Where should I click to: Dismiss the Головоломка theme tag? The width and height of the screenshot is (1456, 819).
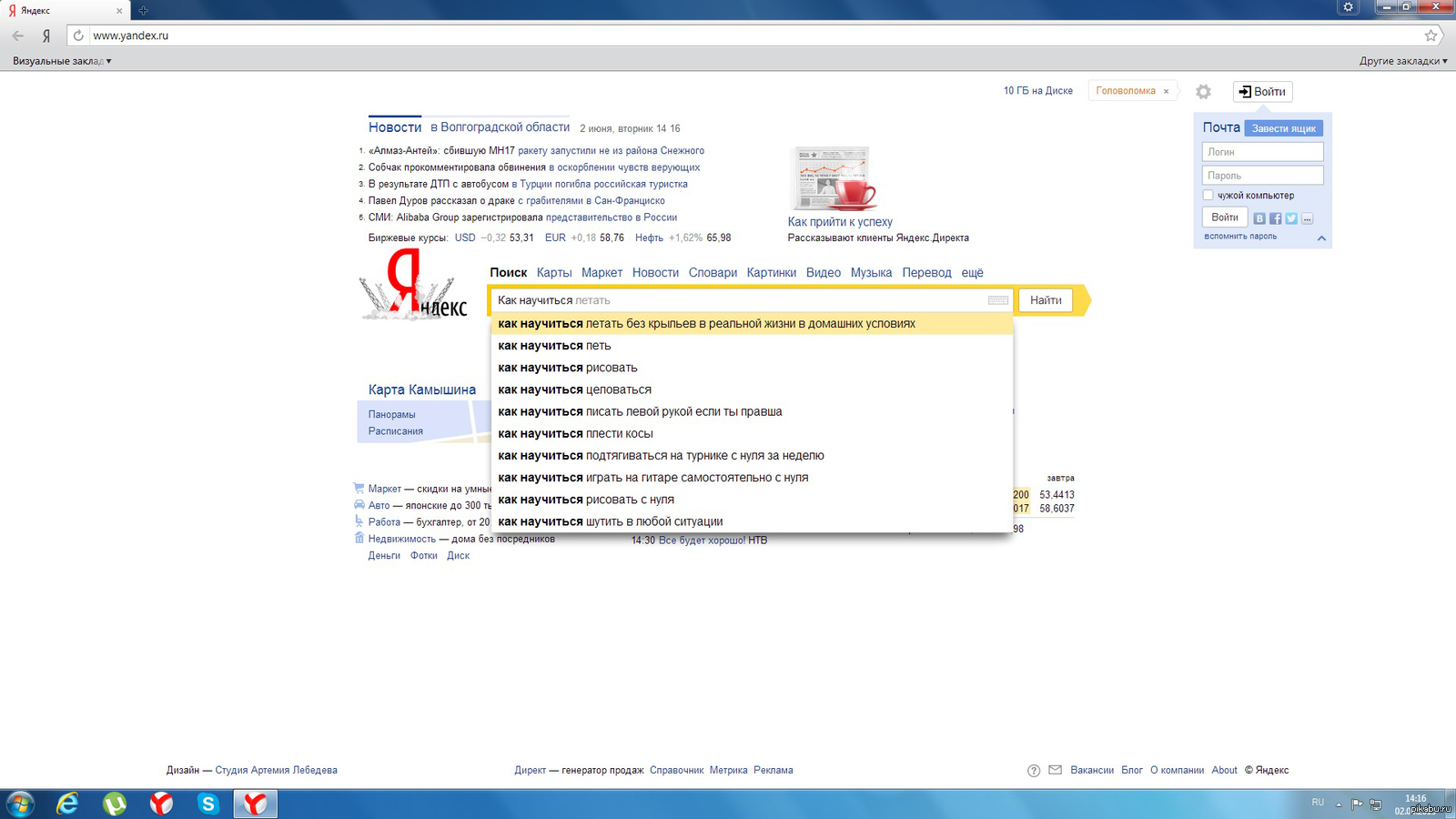(1166, 91)
